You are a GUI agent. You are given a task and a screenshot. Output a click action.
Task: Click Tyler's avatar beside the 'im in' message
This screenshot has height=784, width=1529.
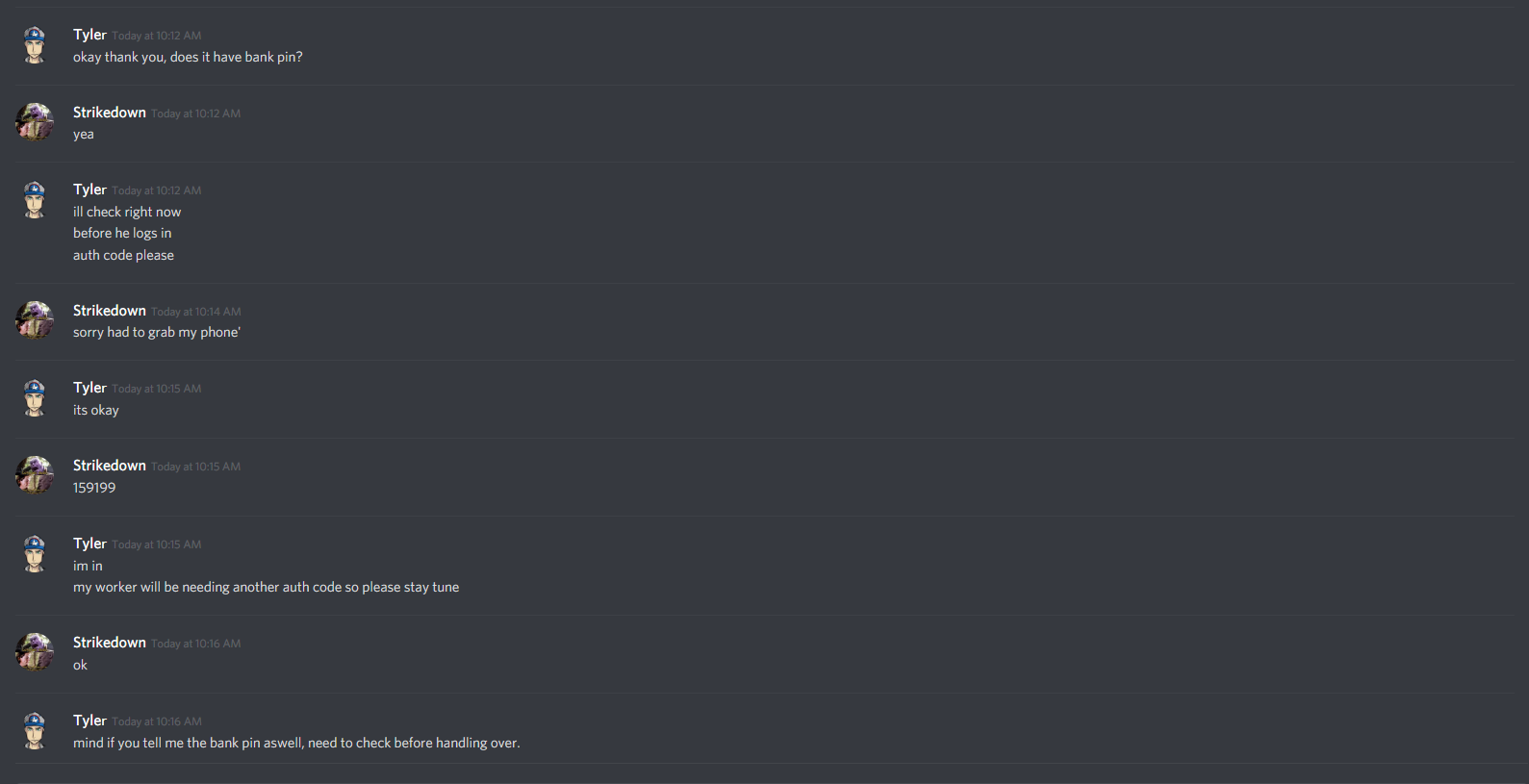35,554
